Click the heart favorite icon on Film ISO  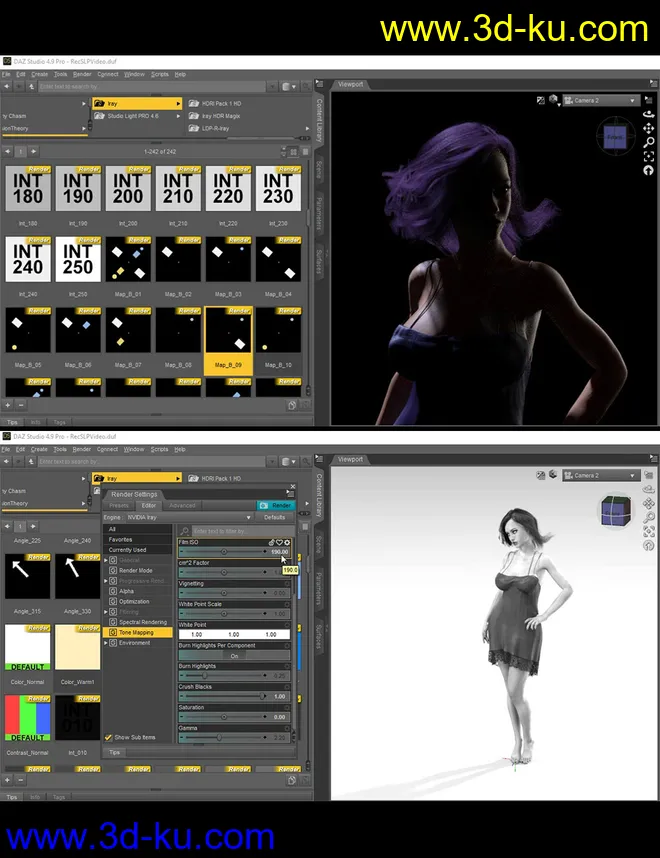pos(279,542)
